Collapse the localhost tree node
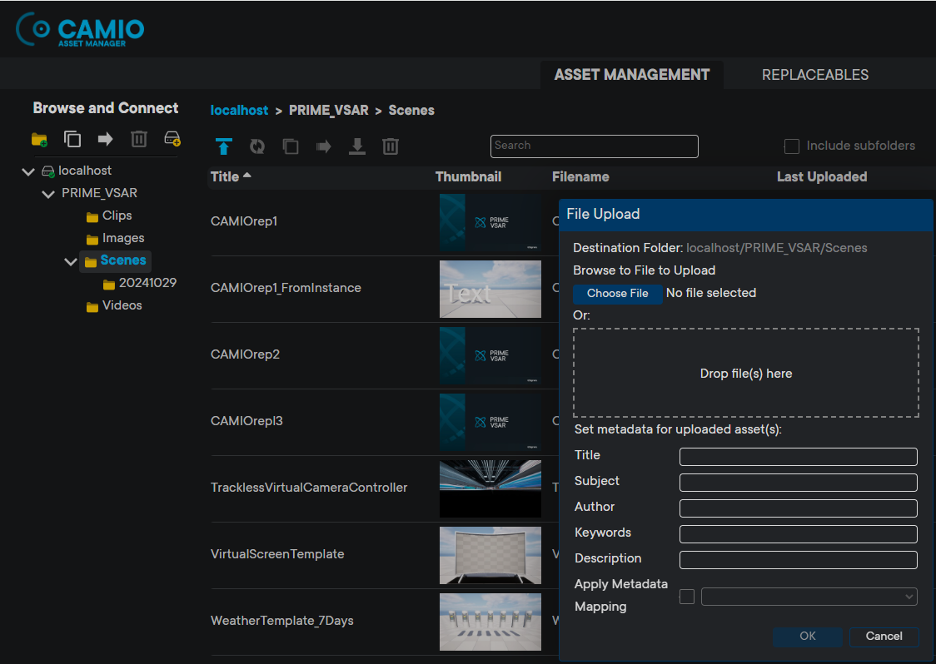Image resolution: width=936 pixels, height=664 pixels. tap(28, 172)
